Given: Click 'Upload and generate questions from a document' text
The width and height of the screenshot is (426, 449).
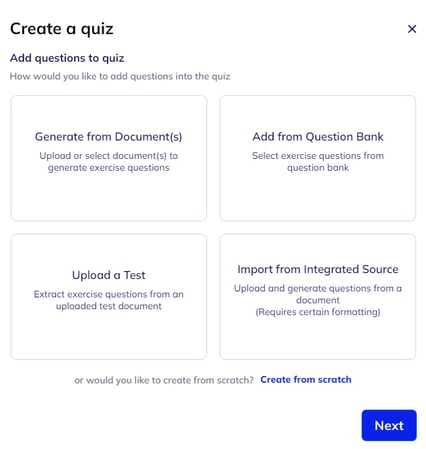Looking at the screenshot, I should [318, 294].
